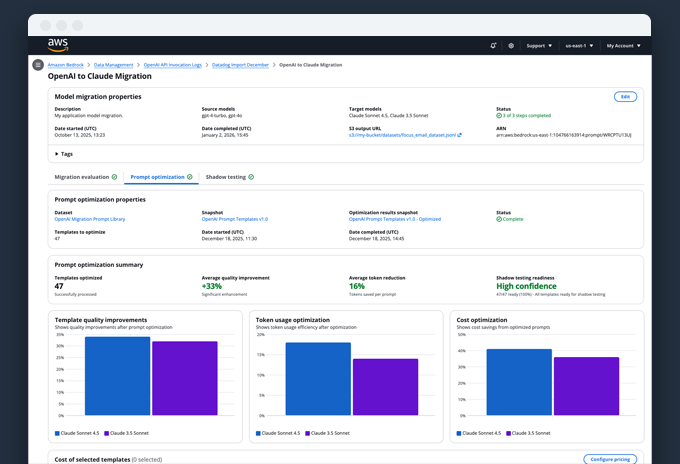Image resolution: width=680 pixels, height=464 pixels.
Task: Open the My Account dropdown
Action: tap(624, 45)
